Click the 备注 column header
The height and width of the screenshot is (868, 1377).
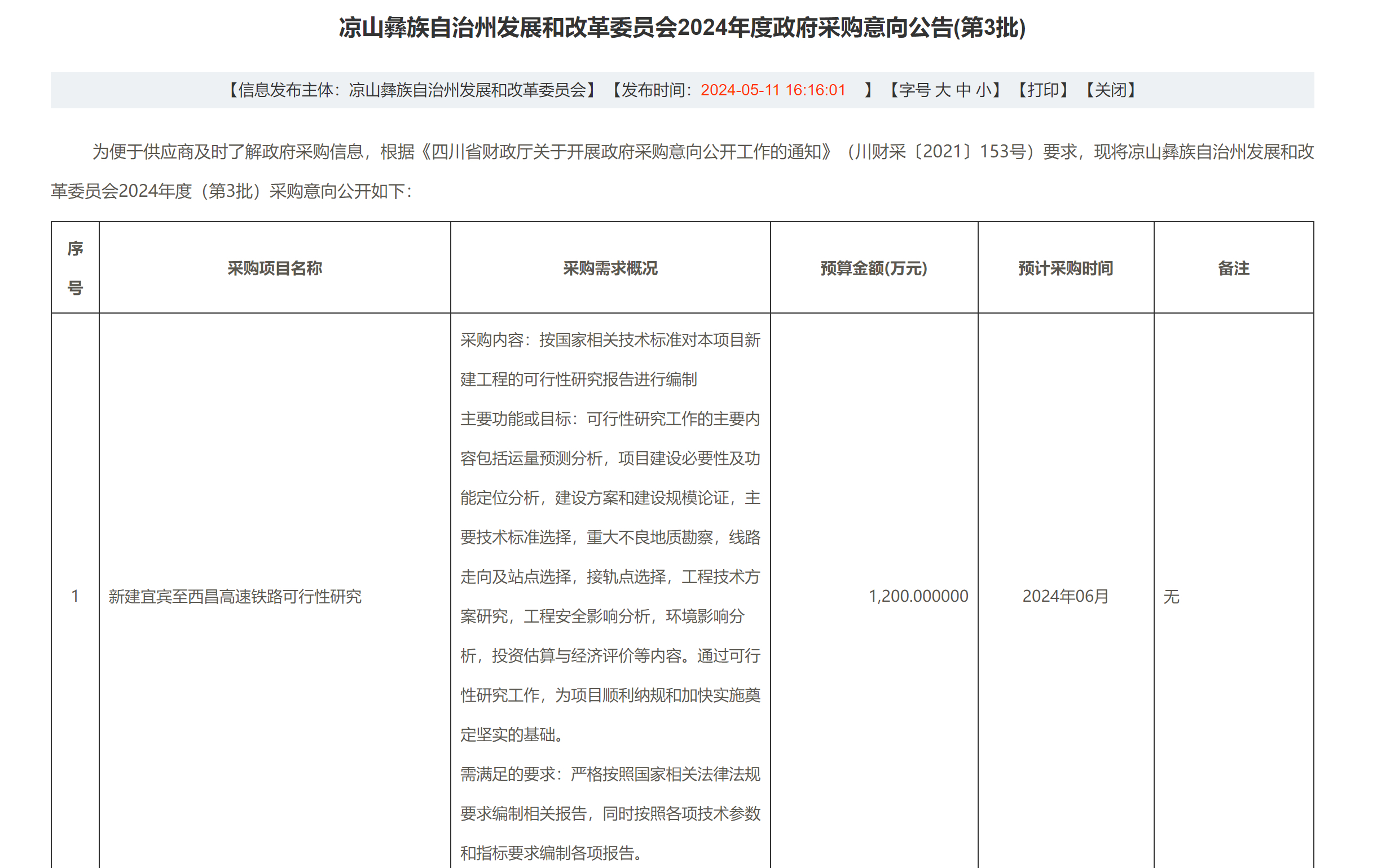point(1234,268)
